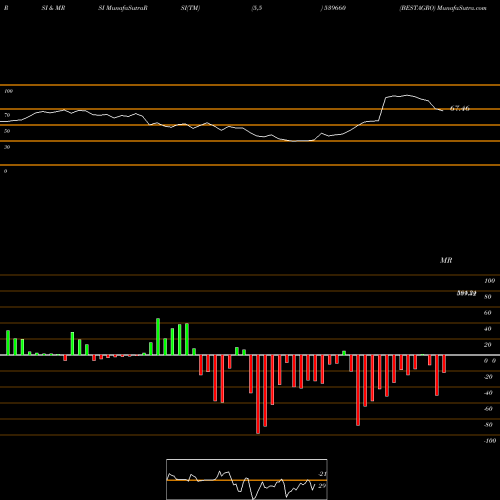Image resolution: width=500 pixels, height=500 pixels.
Task: Select the longest red bar in the MR histogram
Action: pos(258,394)
